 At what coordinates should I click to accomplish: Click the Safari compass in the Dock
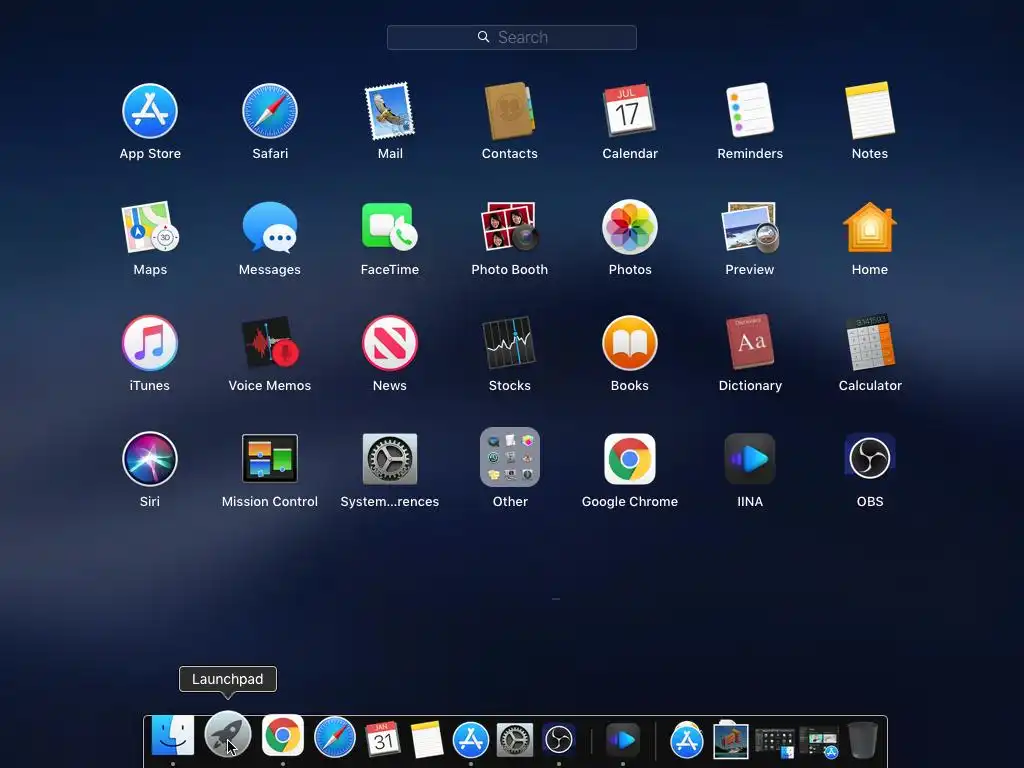(334, 739)
